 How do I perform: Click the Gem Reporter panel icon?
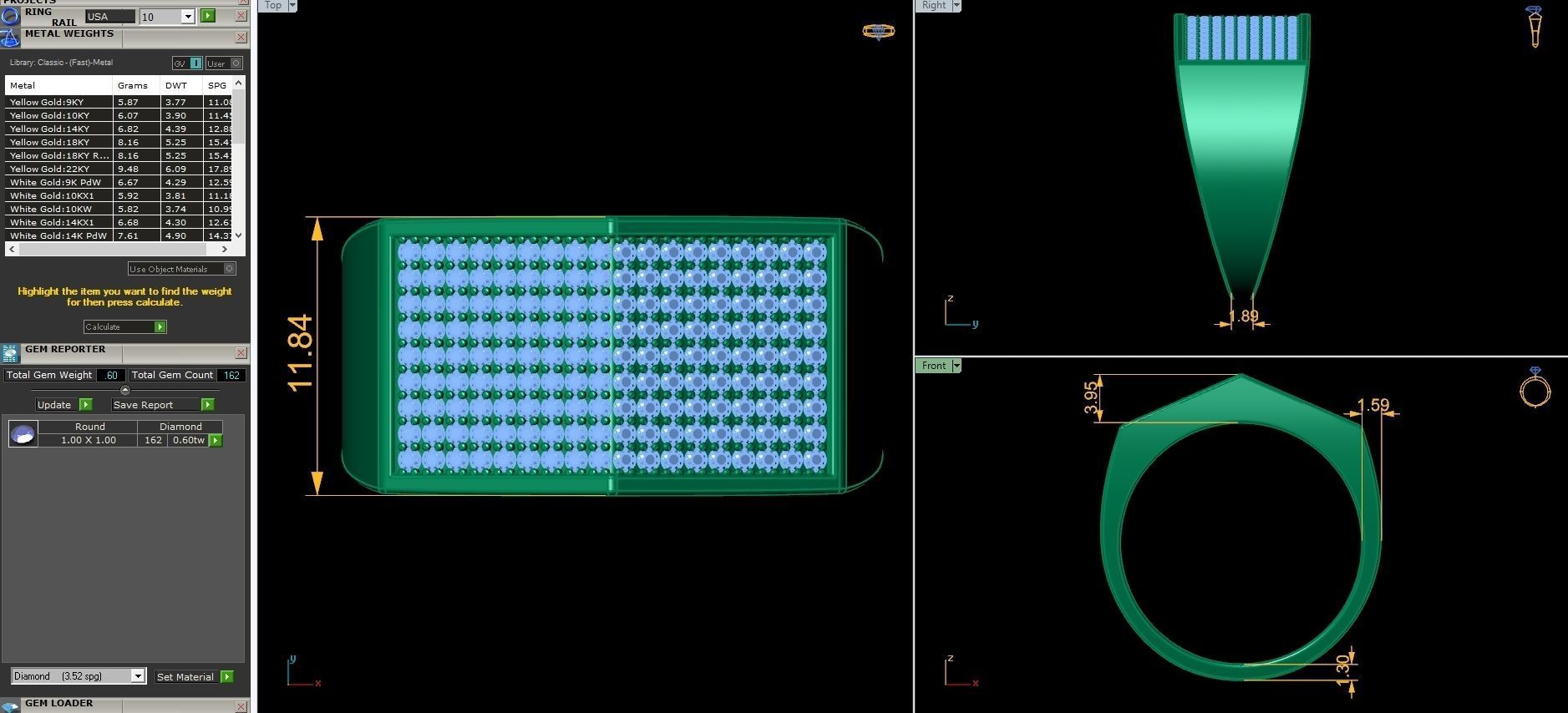click(10, 353)
